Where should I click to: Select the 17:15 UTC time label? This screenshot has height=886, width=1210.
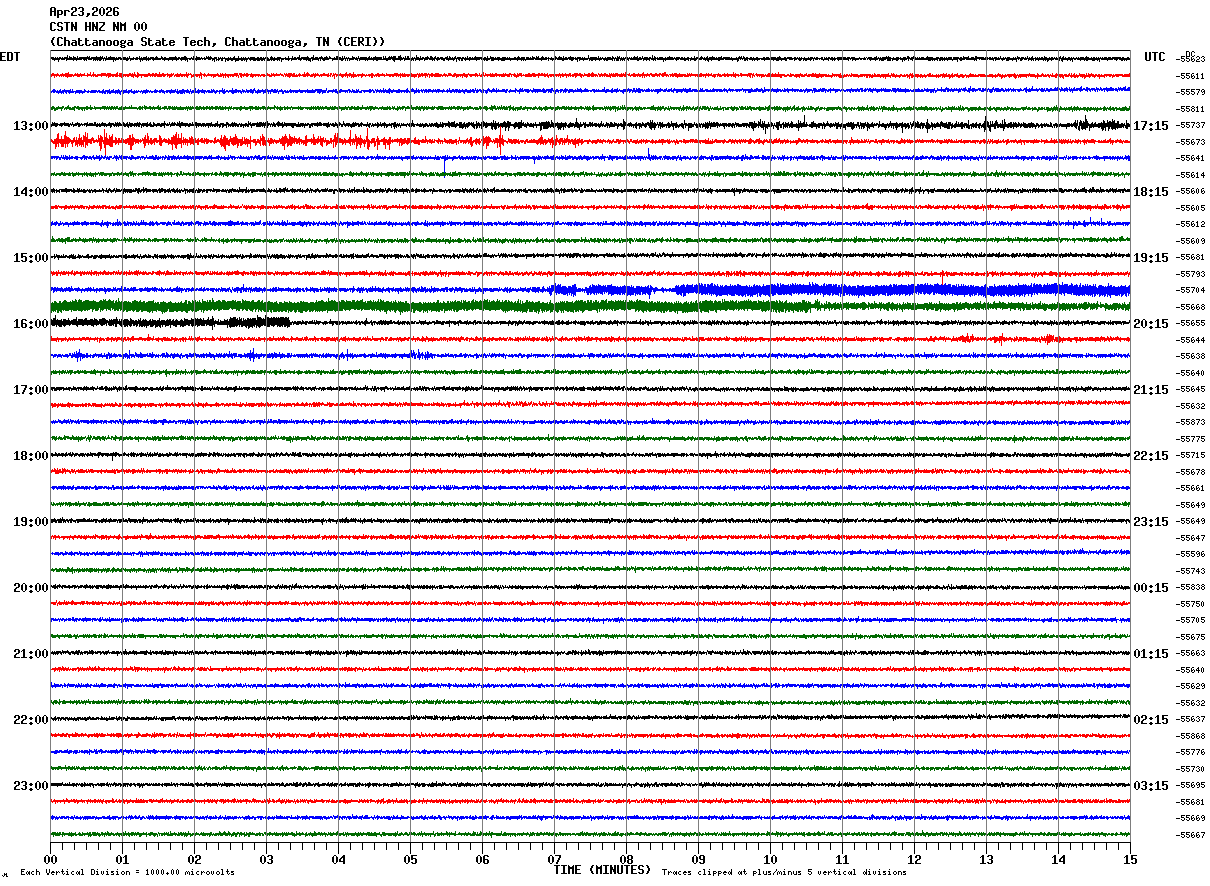1150,126
